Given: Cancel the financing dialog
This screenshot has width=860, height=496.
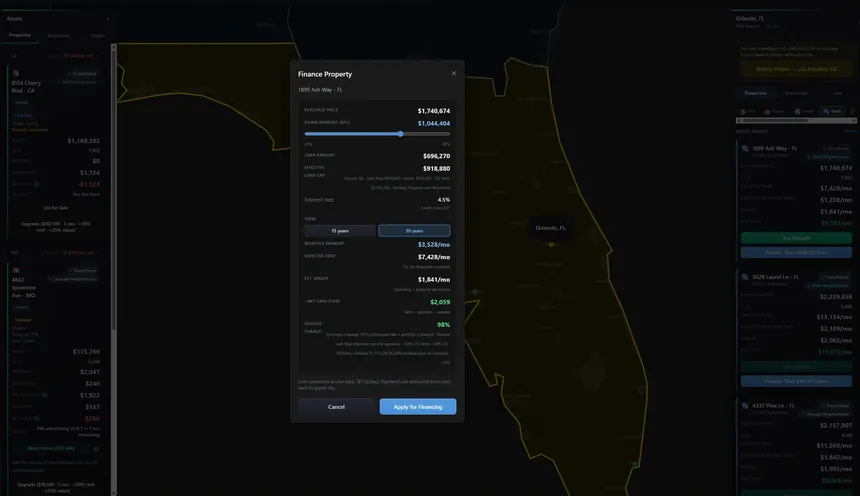Looking at the screenshot, I should (336, 407).
